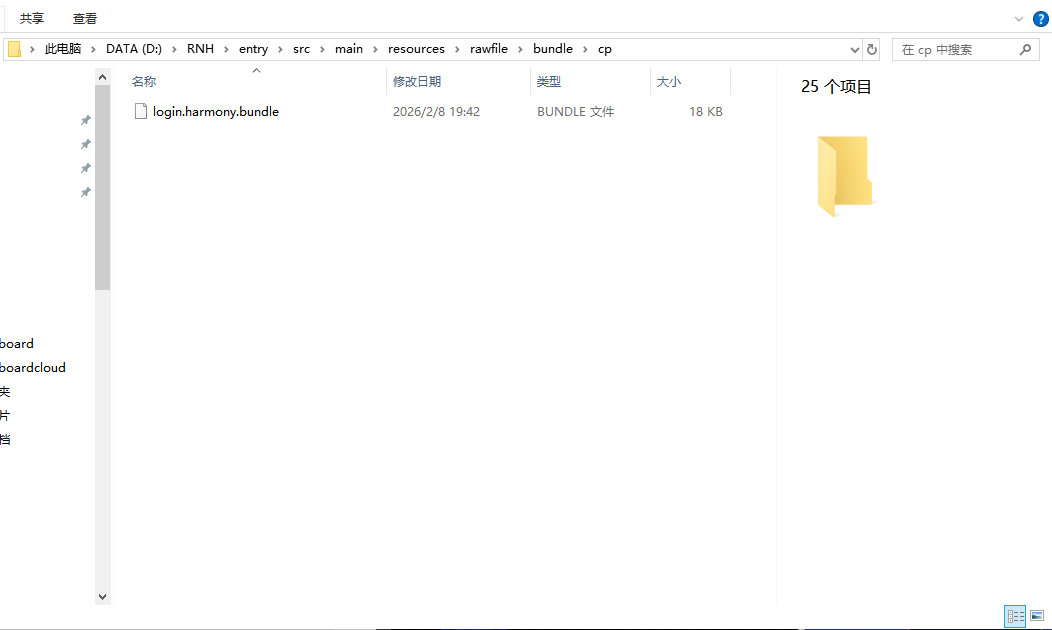Open the 查看 ribbon tab

[85, 18]
